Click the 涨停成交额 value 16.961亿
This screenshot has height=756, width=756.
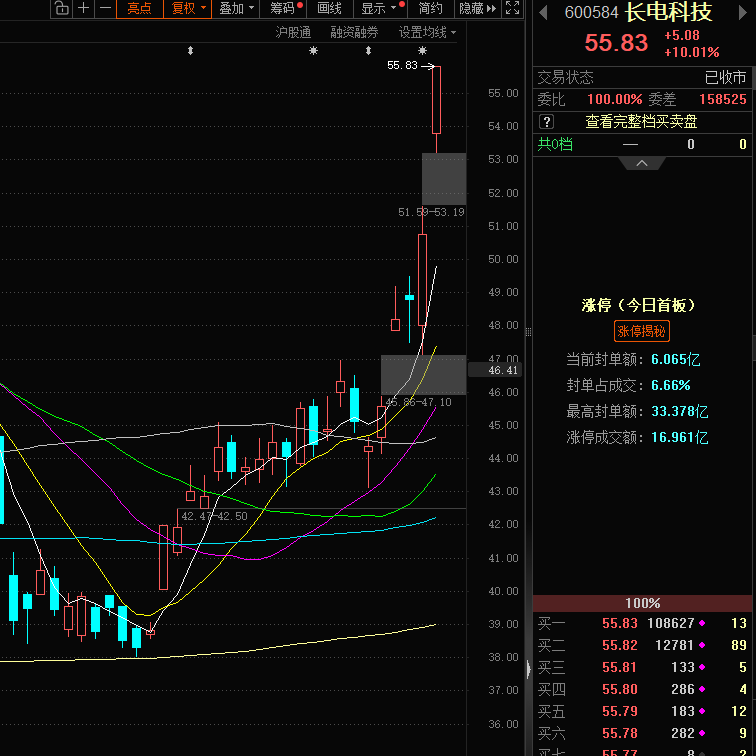click(680, 437)
